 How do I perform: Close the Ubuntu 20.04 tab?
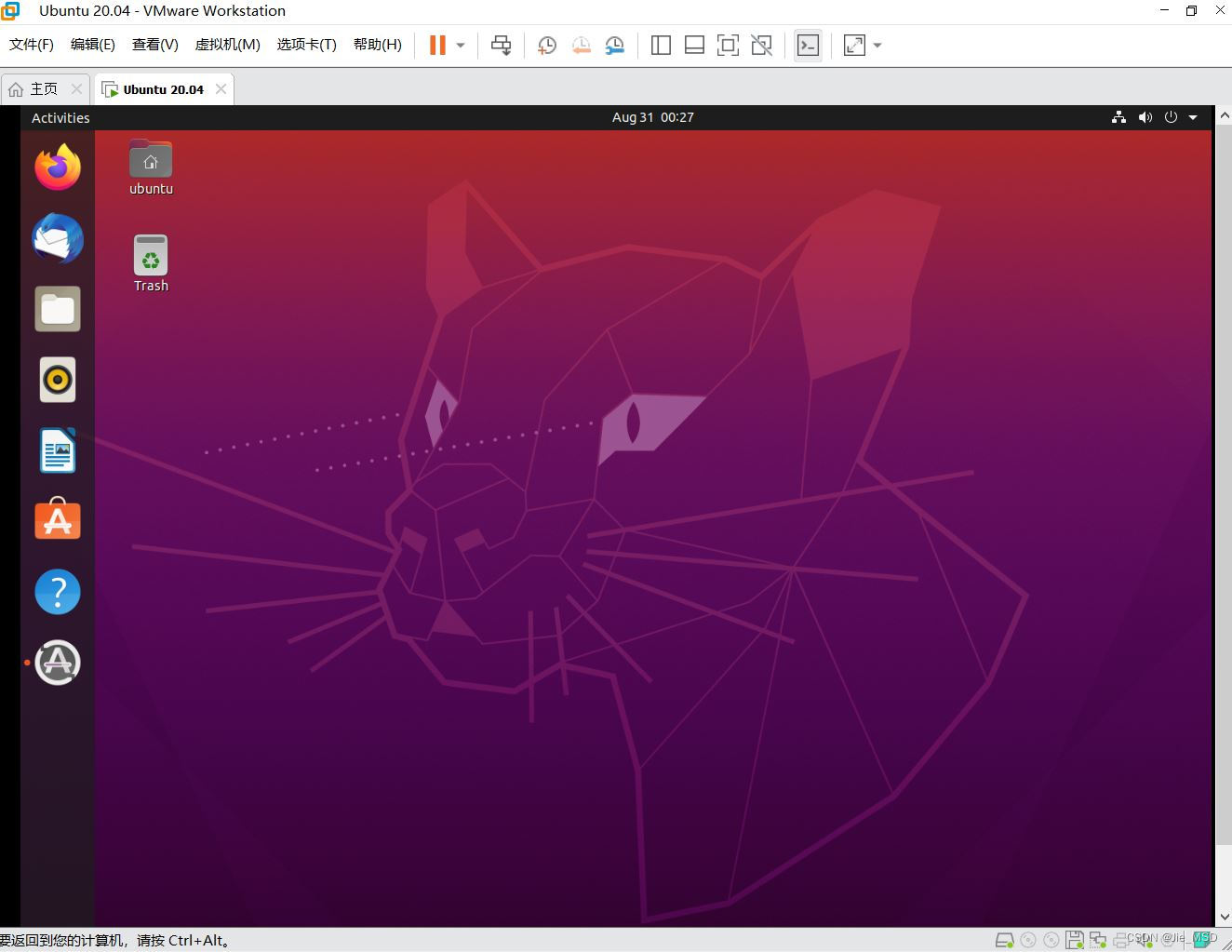tap(221, 89)
